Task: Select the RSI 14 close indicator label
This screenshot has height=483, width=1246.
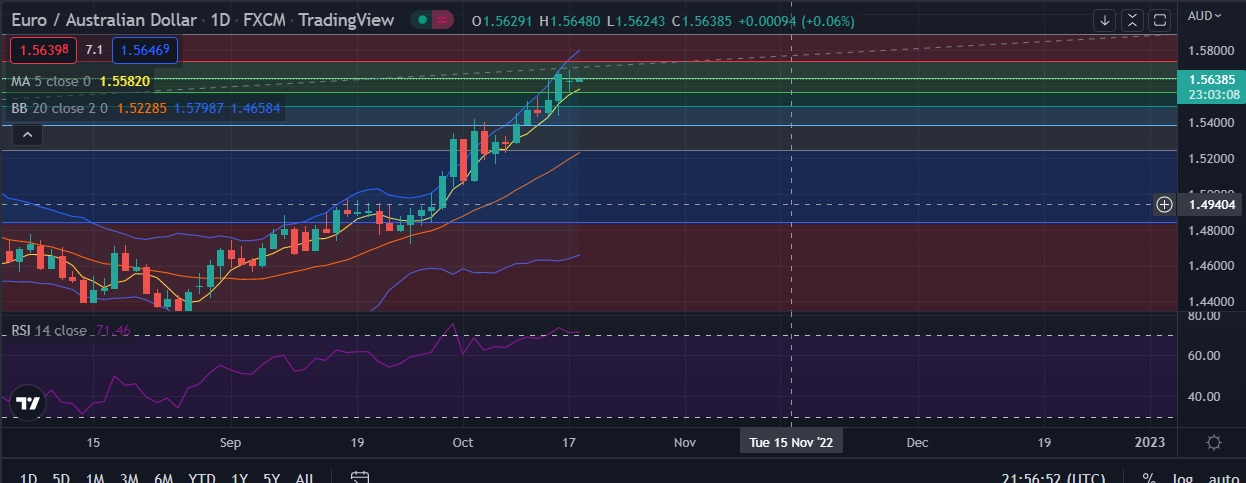Action: (48, 330)
